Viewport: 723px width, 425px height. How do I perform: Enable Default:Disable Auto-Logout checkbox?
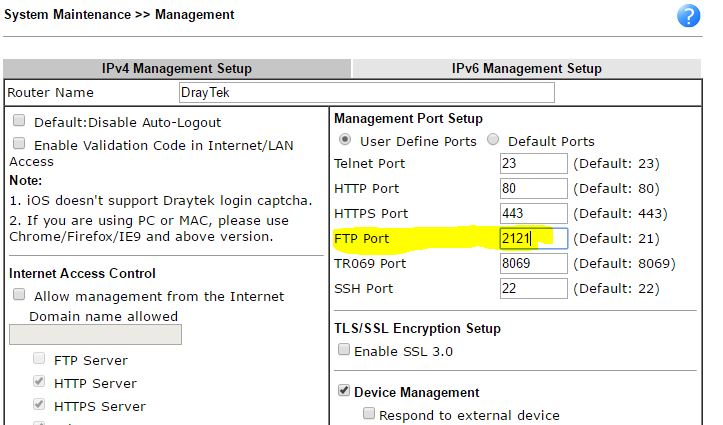18,121
